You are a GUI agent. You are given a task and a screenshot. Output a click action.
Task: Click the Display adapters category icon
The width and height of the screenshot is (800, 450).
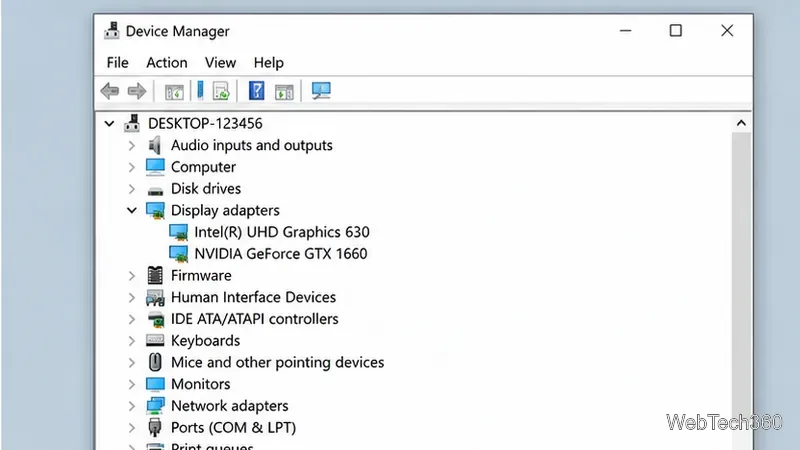[155, 211]
